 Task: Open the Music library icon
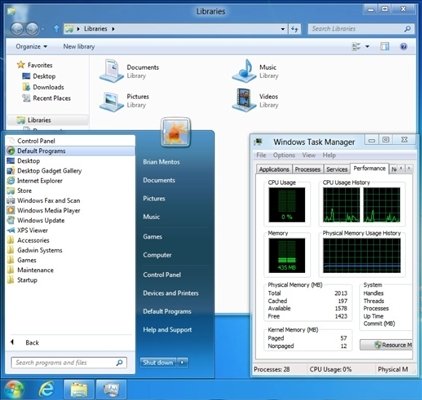coord(244,71)
